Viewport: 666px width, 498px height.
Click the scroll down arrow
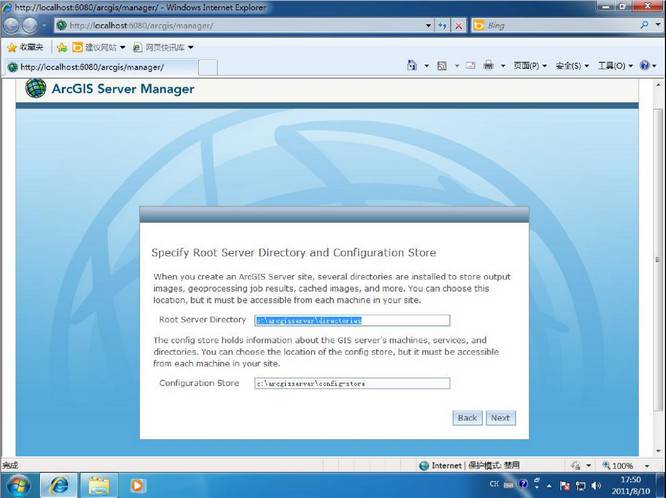click(x=658, y=450)
